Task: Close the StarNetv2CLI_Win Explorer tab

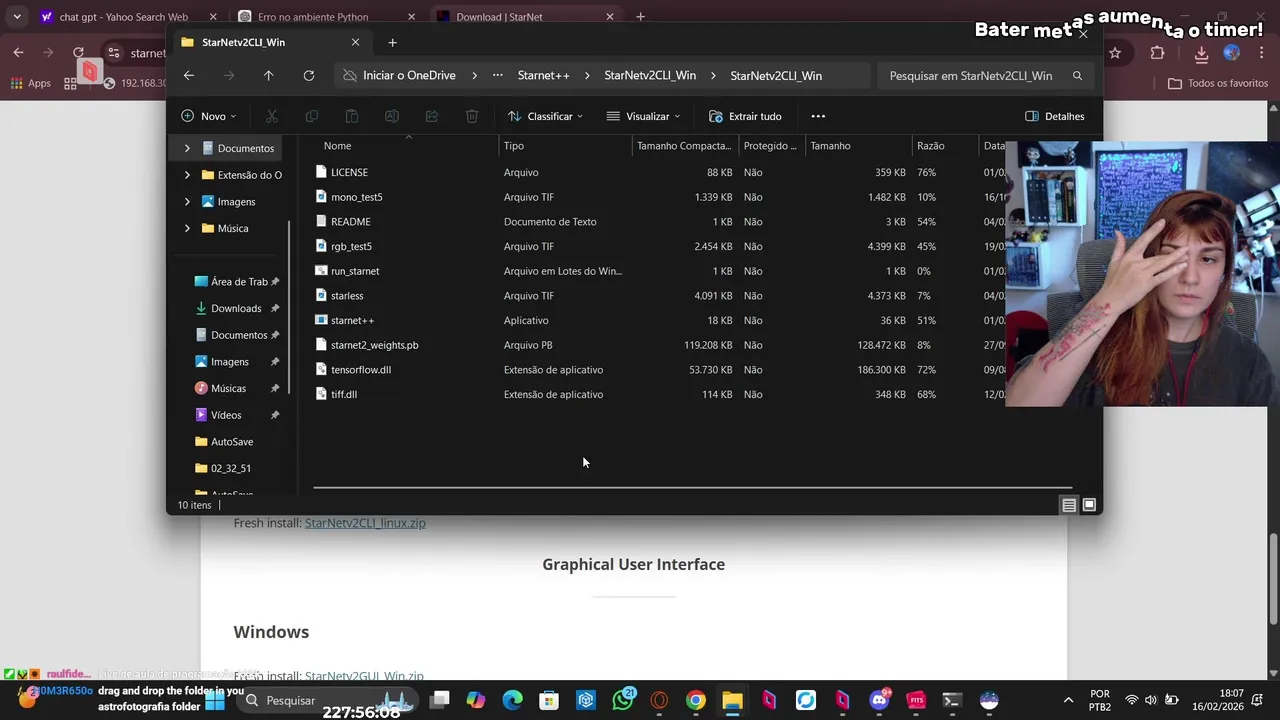Action: pyautogui.click(x=355, y=42)
